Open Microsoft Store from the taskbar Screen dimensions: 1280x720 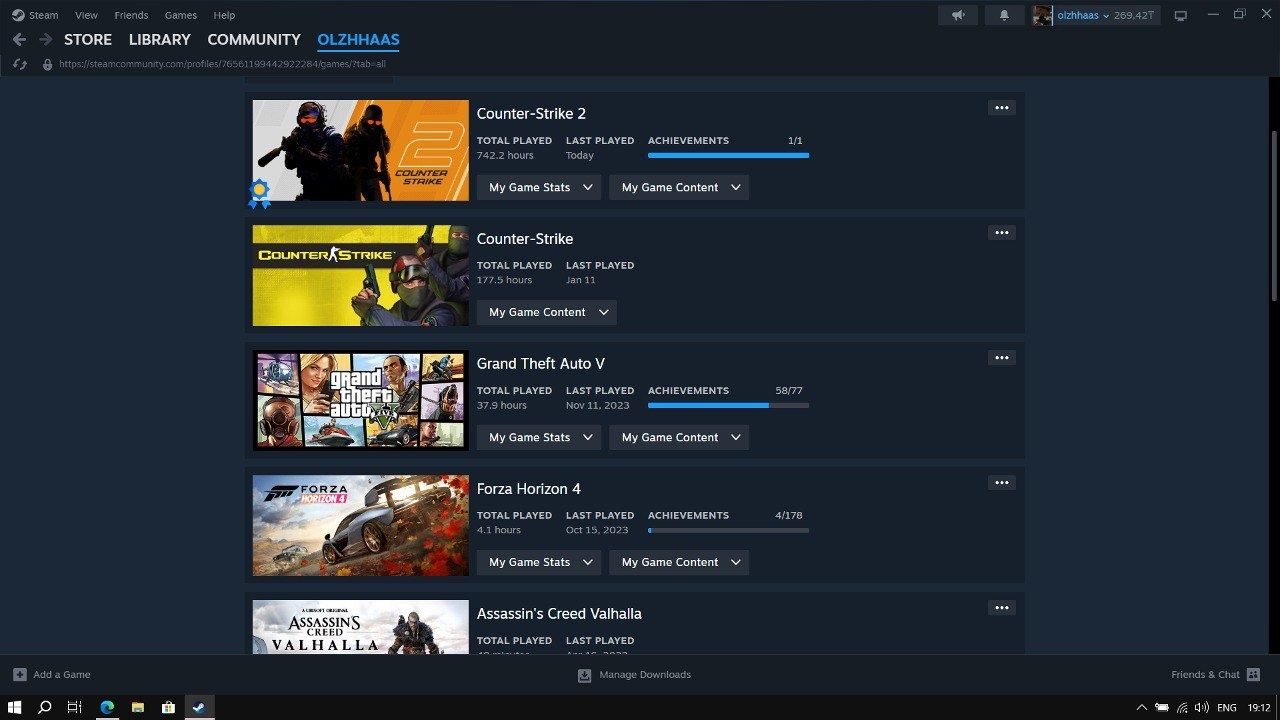pos(168,707)
